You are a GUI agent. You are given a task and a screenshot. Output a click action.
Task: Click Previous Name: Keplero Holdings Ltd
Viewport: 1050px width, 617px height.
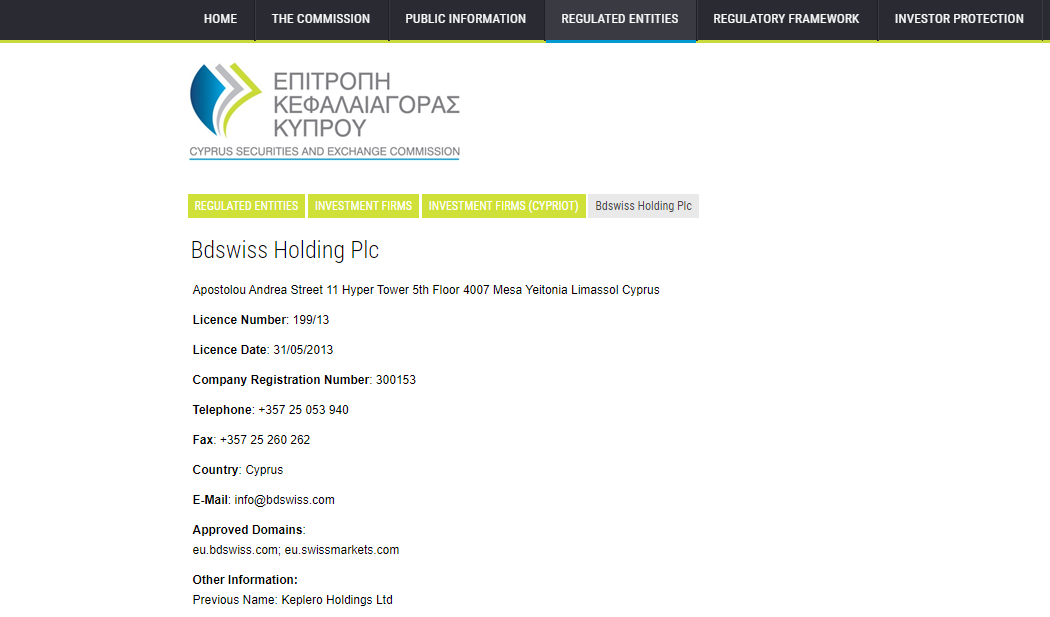[x=293, y=600]
